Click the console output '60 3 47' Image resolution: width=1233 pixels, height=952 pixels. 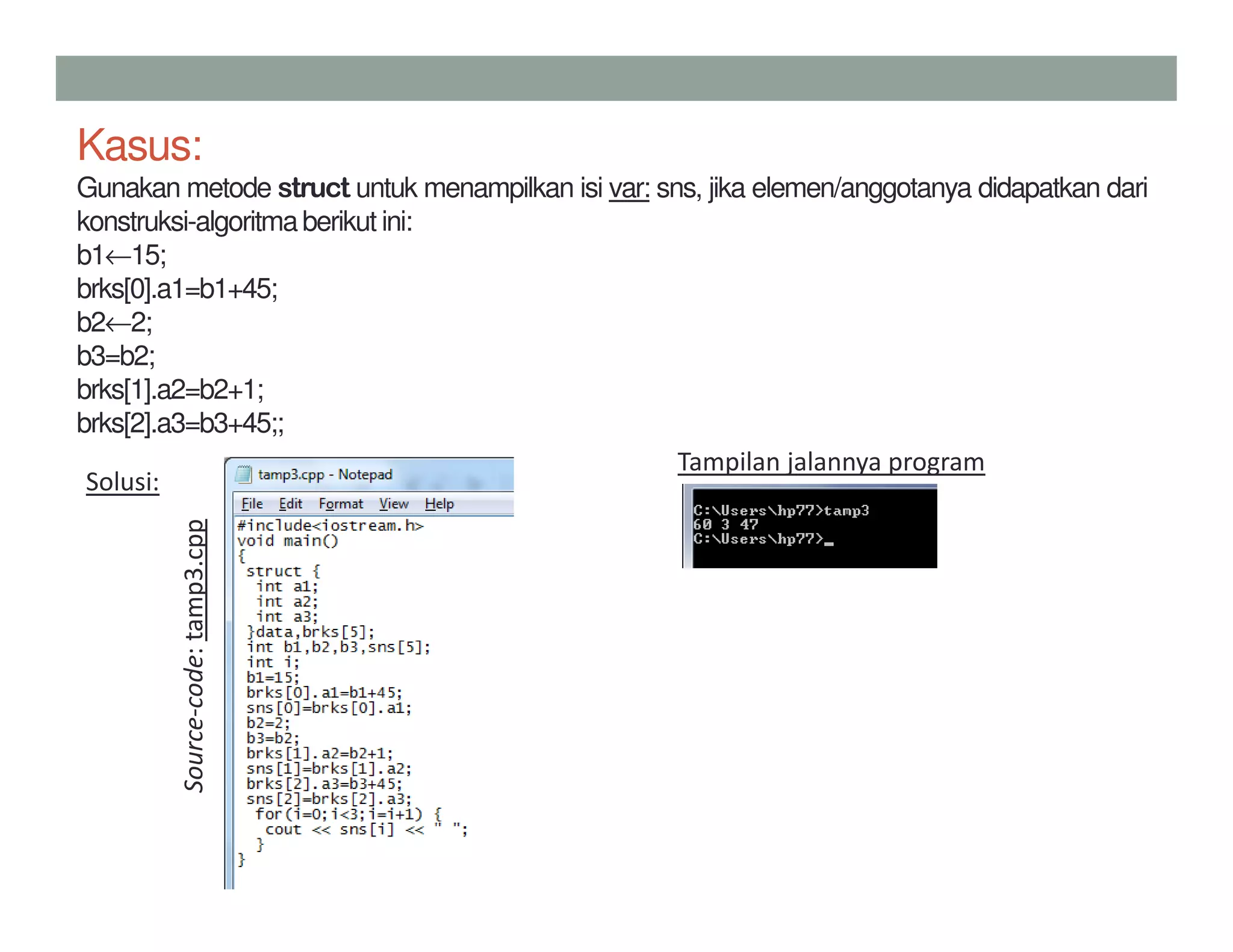coord(725,525)
